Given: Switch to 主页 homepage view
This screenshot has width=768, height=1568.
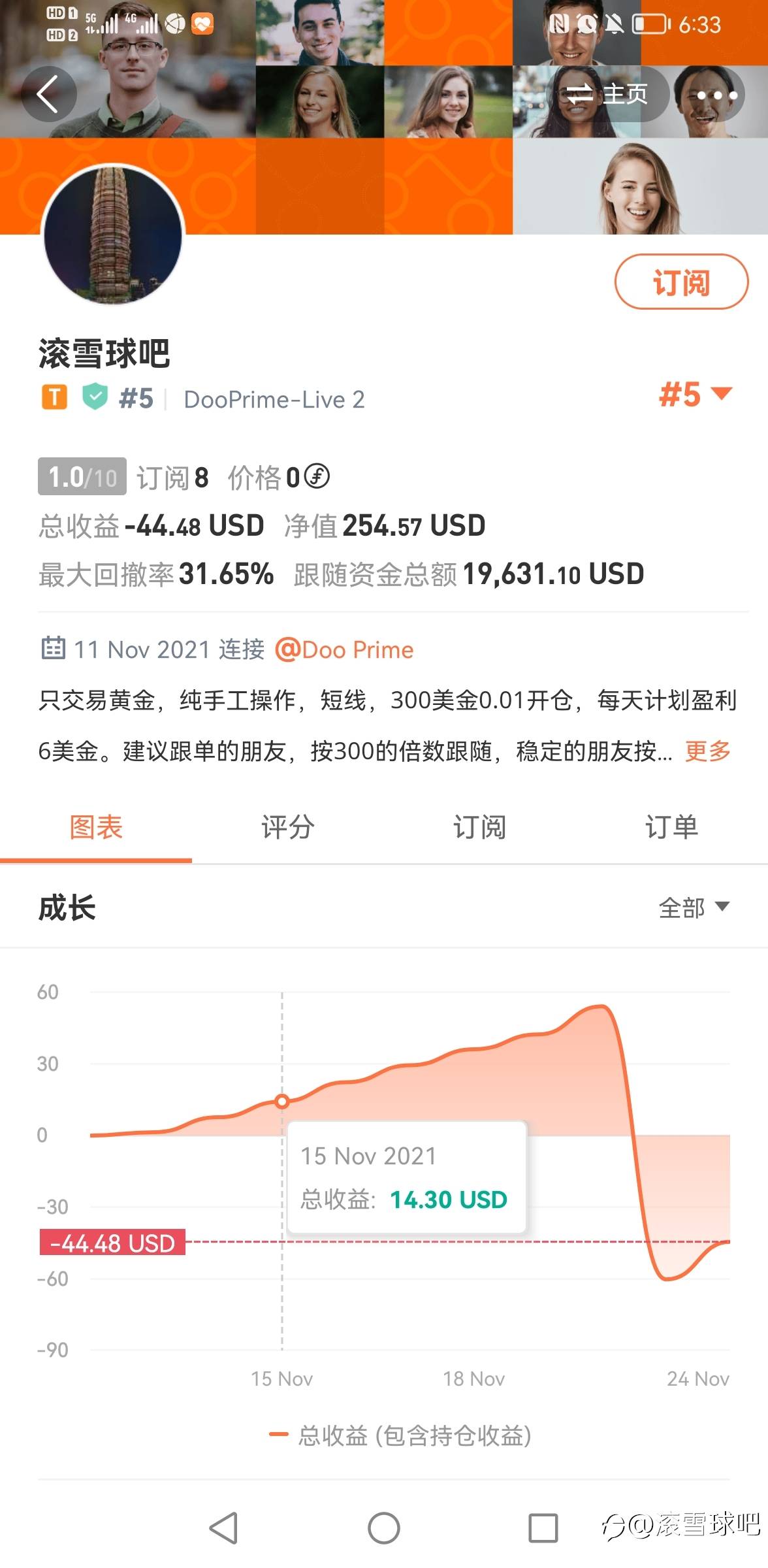Looking at the screenshot, I should tap(607, 95).
